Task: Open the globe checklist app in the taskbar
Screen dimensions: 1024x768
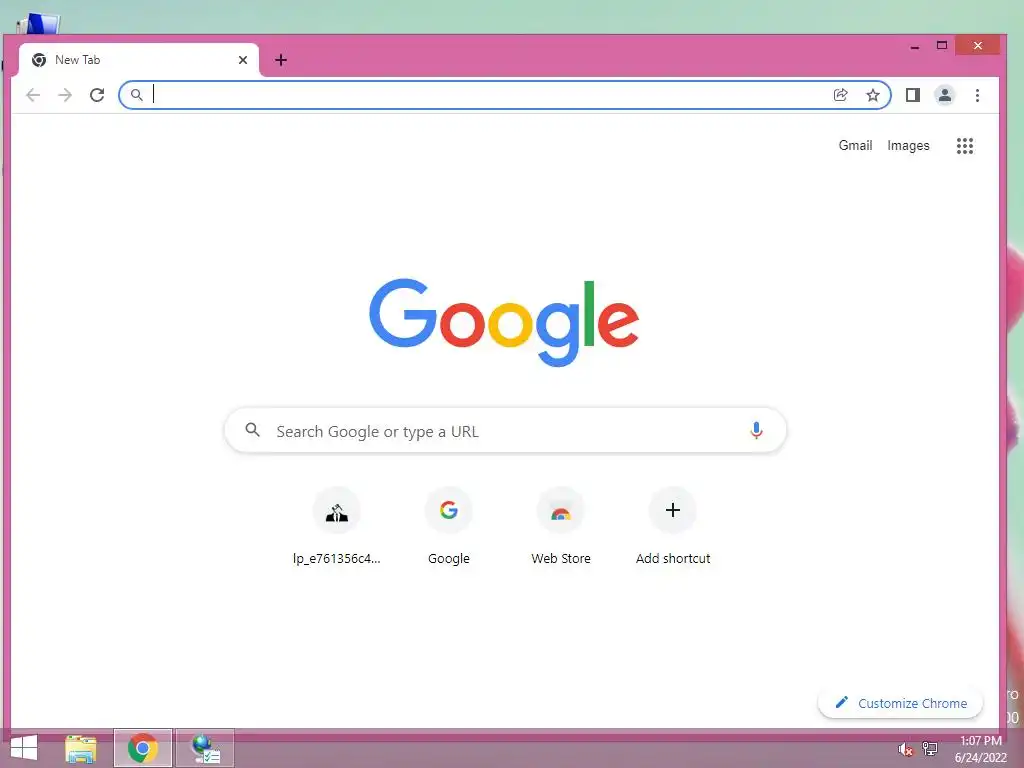Action: click(205, 748)
